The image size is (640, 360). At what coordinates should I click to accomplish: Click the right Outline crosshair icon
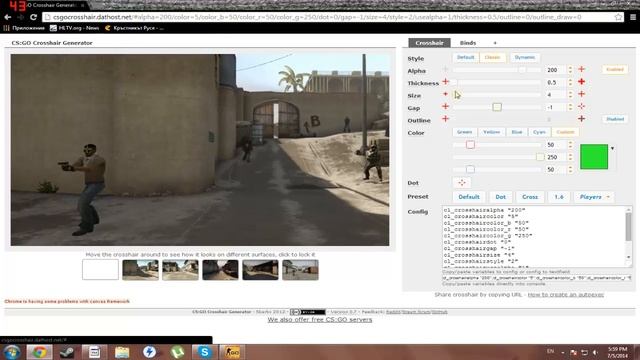coord(581,119)
